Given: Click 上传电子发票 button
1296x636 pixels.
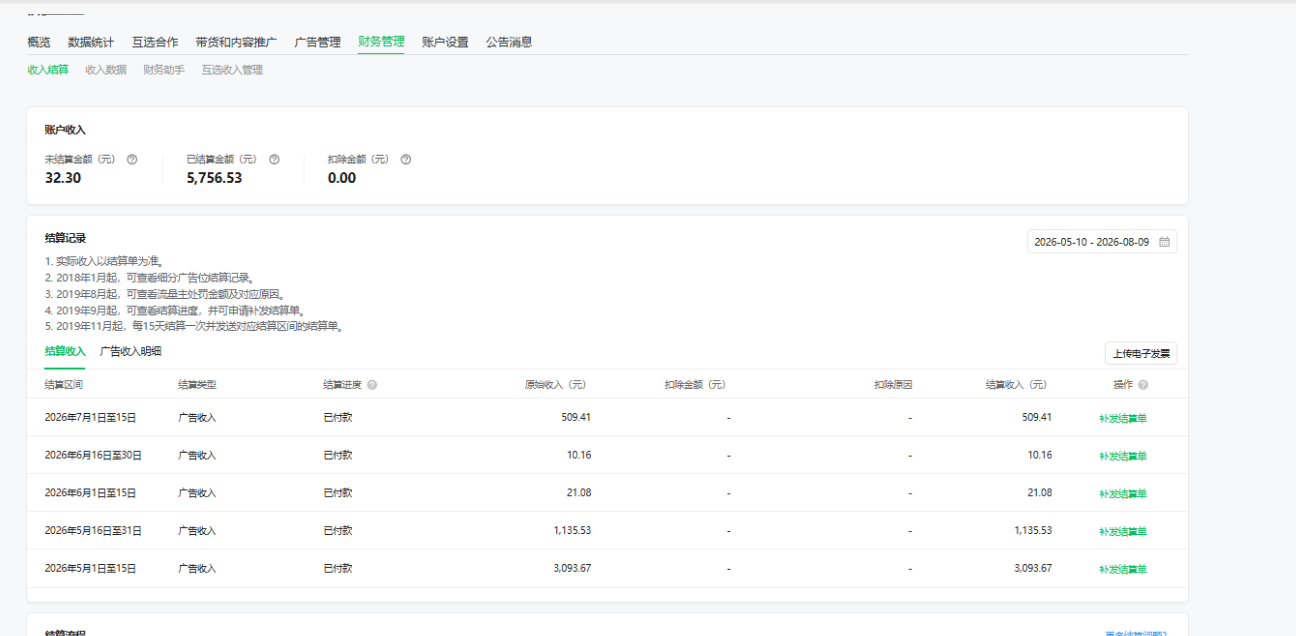Looking at the screenshot, I should coord(1141,354).
